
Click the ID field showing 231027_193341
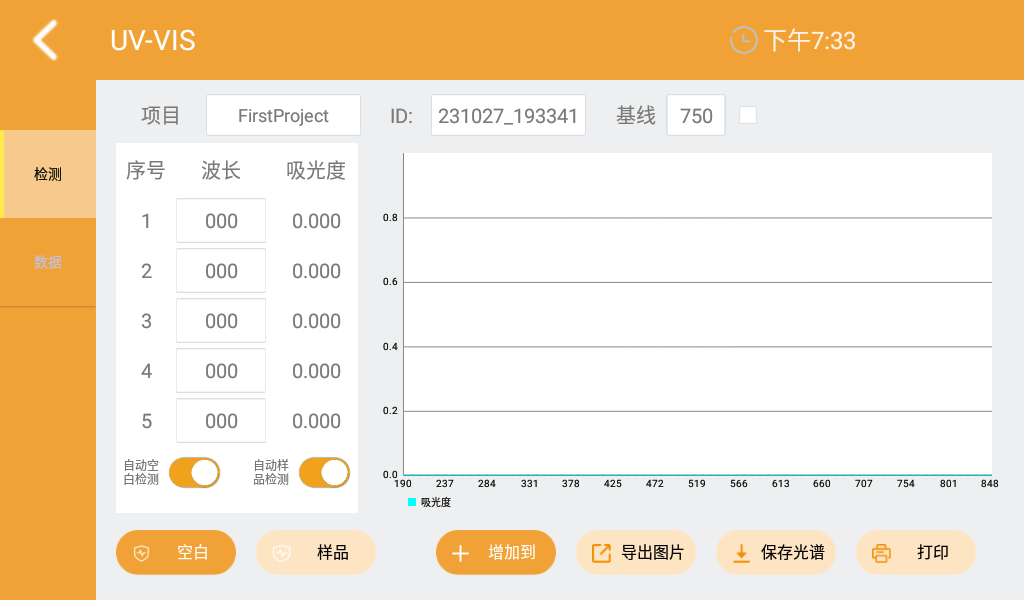pyautogui.click(x=508, y=115)
